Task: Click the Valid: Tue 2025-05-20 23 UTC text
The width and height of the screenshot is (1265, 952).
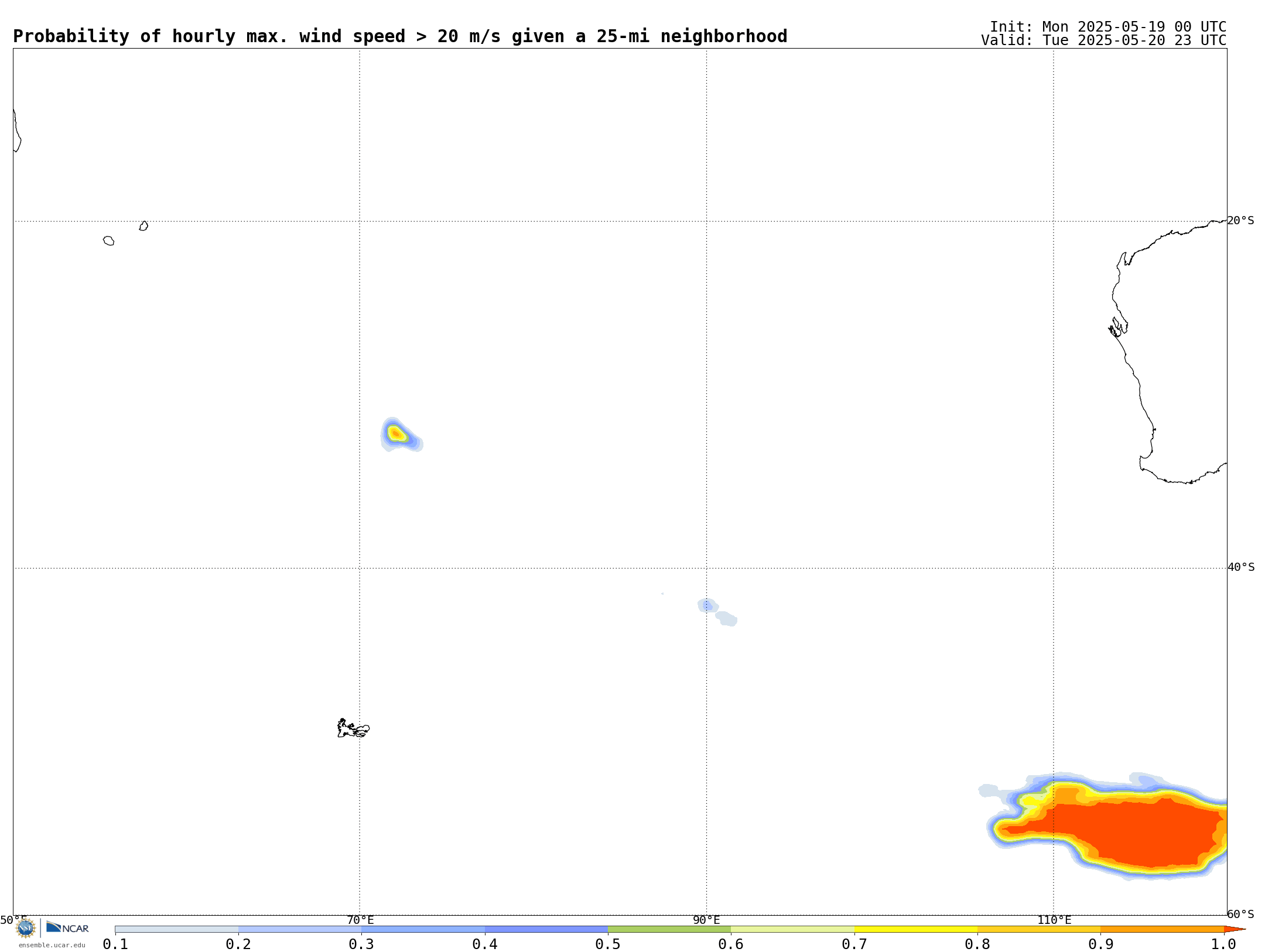Action: (1103, 40)
